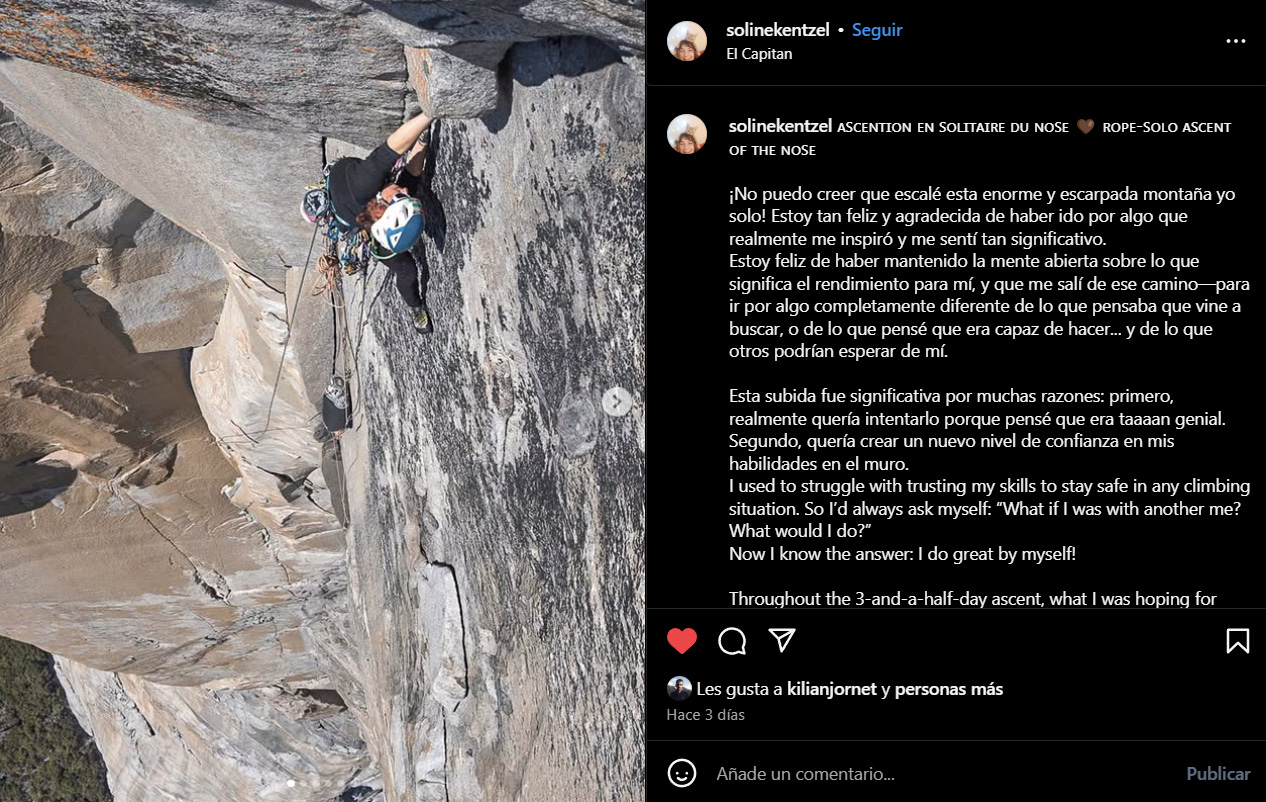Open avatar beside caption text
This screenshot has height=802, width=1266.
(687, 134)
